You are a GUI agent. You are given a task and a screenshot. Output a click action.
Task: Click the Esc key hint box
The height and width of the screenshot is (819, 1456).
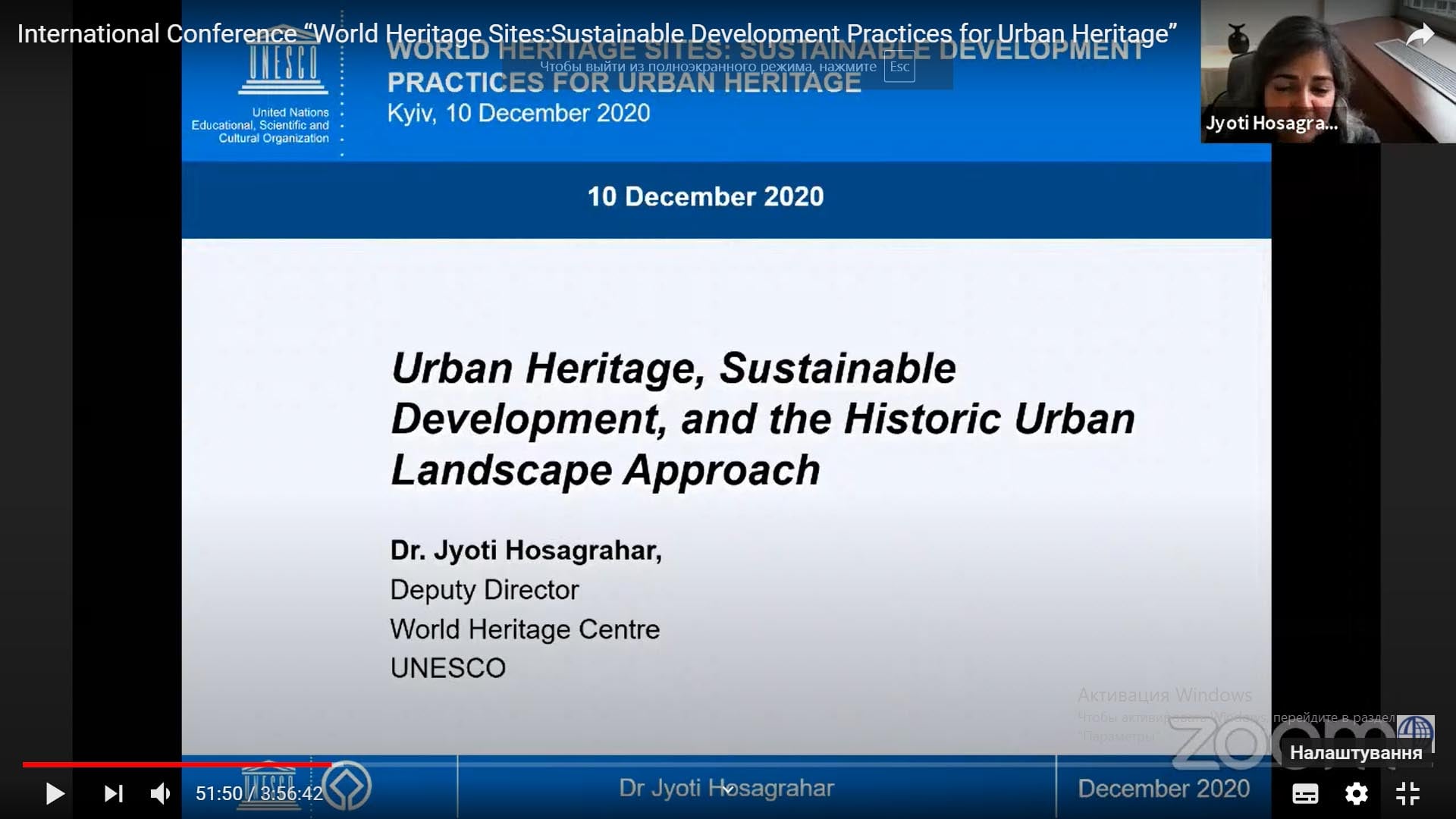pos(899,67)
